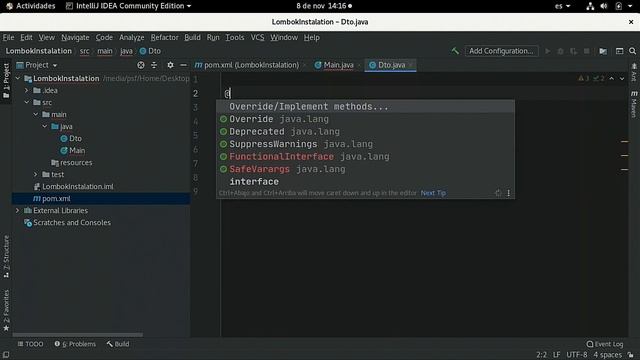Viewport: 640px width, 360px height.
Task: Open the File menu
Action: [x=8, y=38]
